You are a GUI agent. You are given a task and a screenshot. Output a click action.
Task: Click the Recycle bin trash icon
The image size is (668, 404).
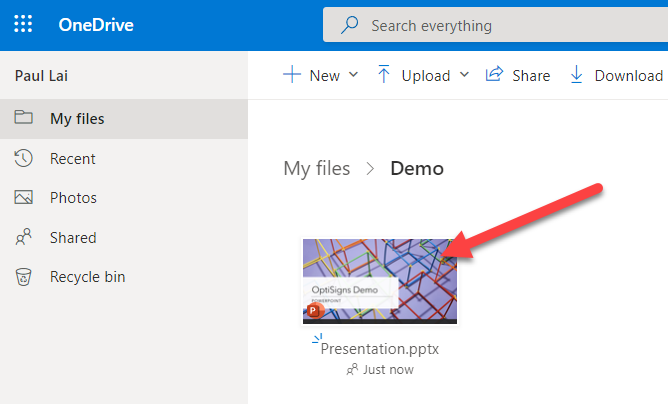coord(23,277)
